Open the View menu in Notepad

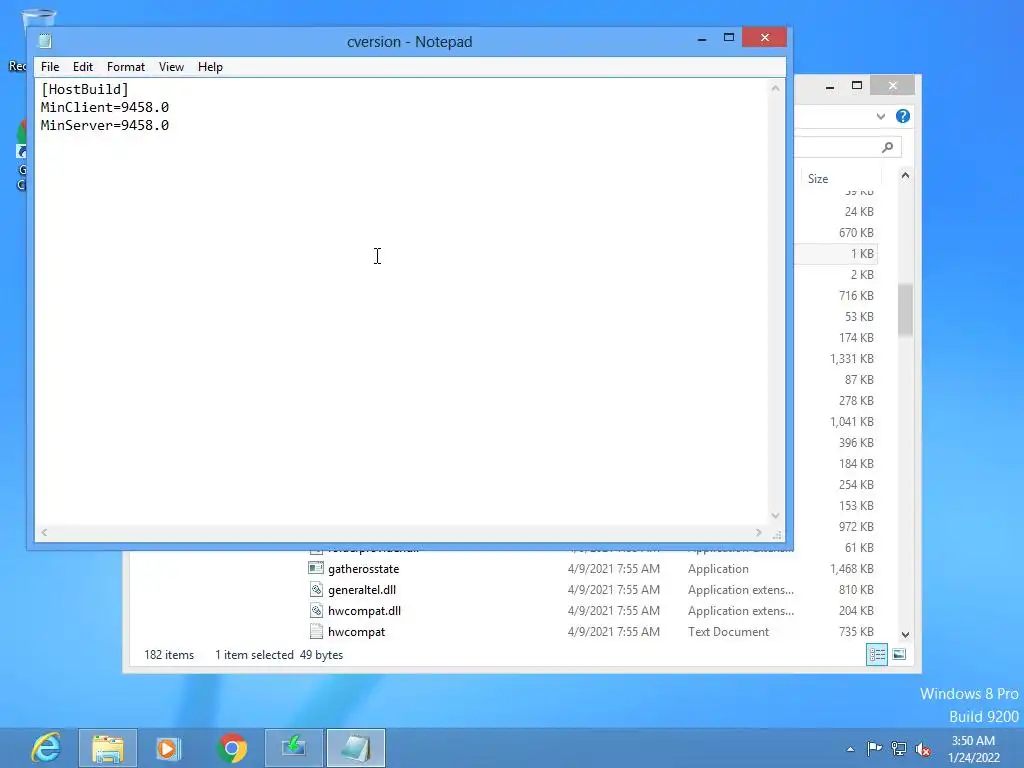(x=171, y=67)
